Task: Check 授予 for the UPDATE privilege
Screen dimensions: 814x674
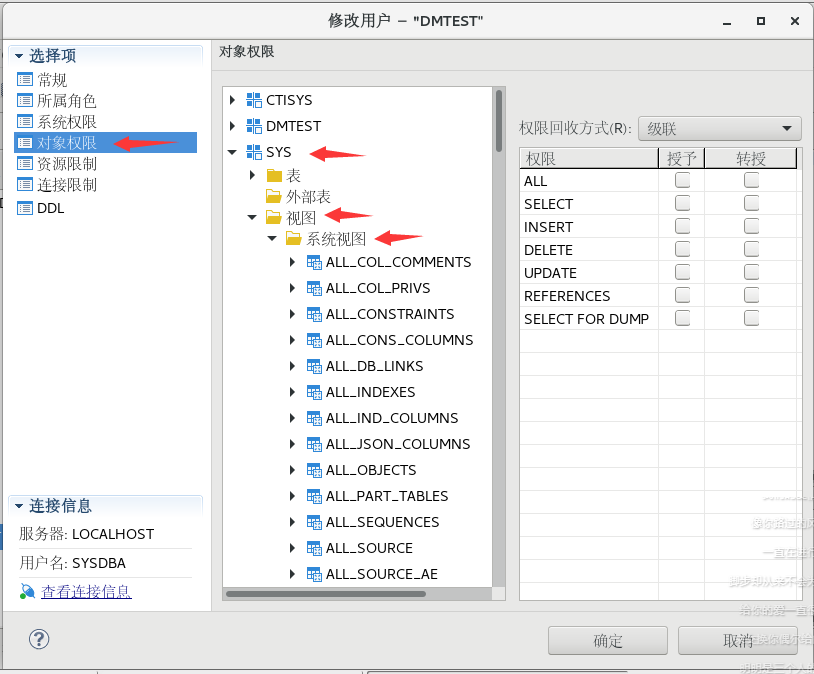Action: coord(682,272)
